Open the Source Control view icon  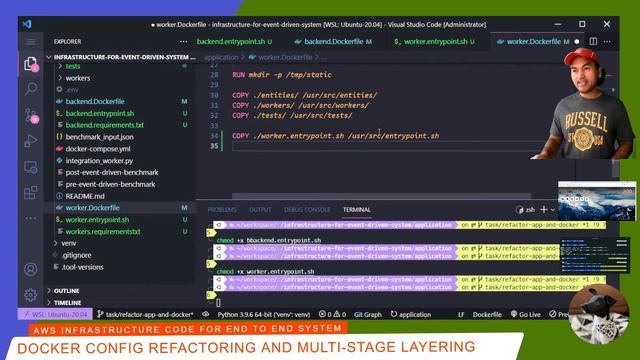[31, 115]
